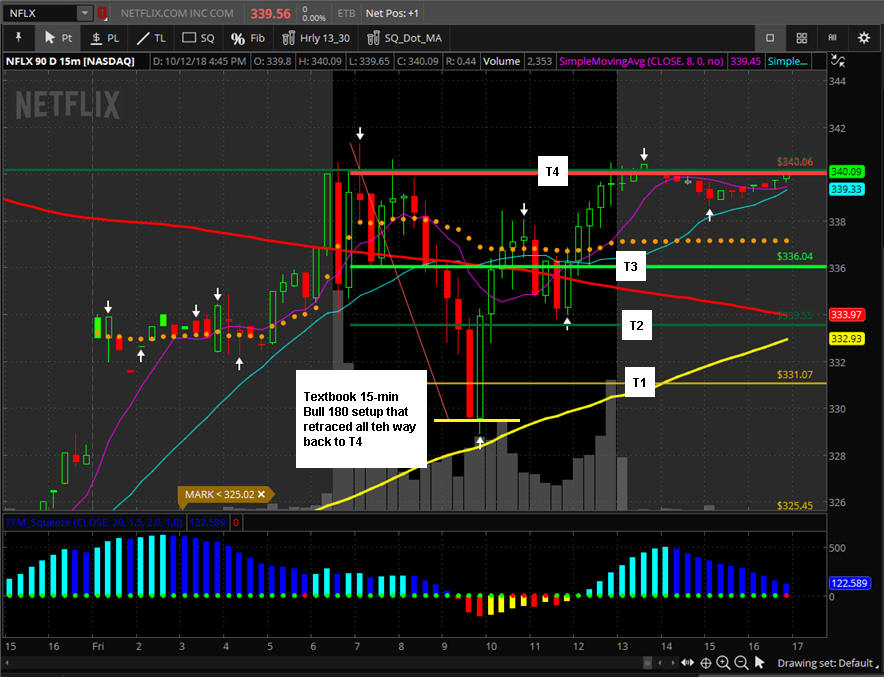Click the time axis expand arrows icon

click(687, 662)
